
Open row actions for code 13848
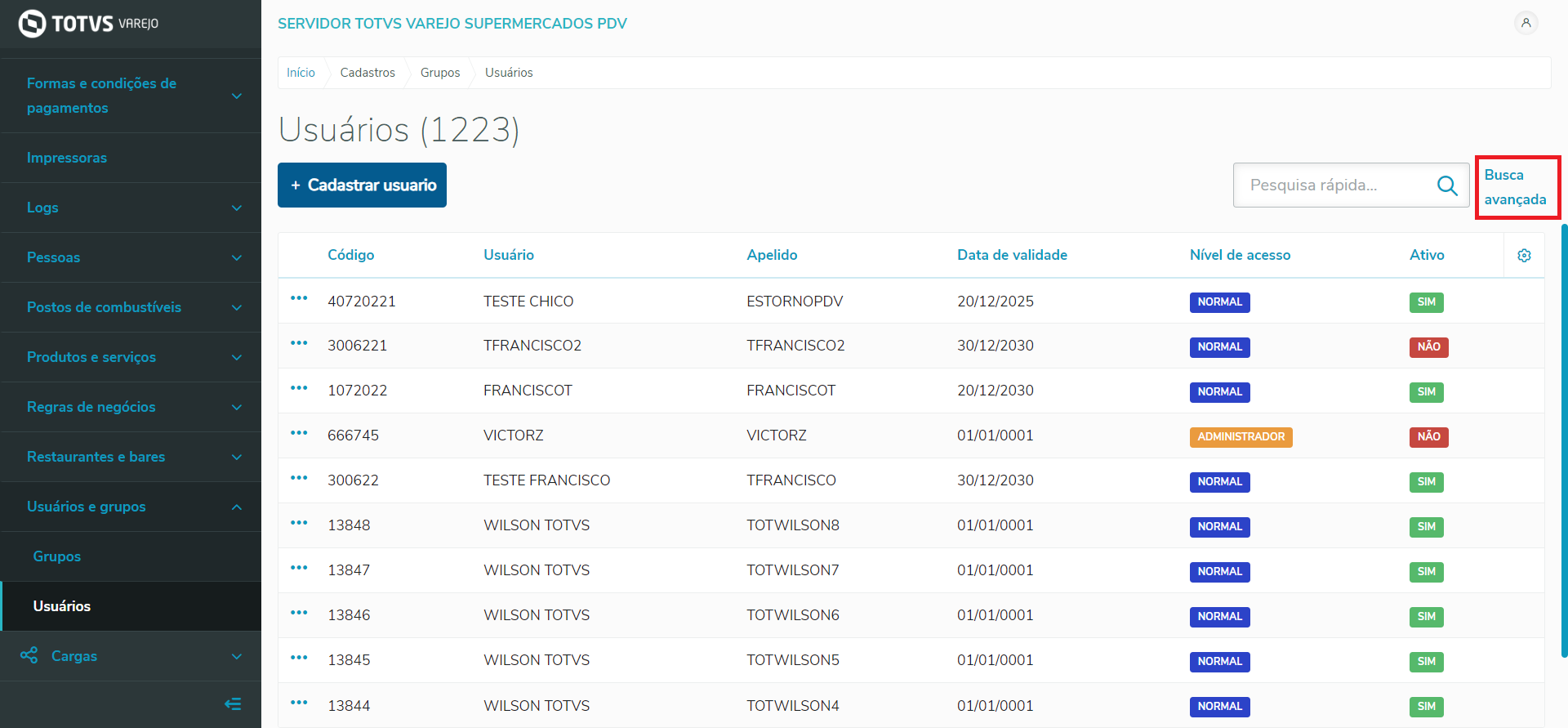pyautogui.click(x=299, y=523)
